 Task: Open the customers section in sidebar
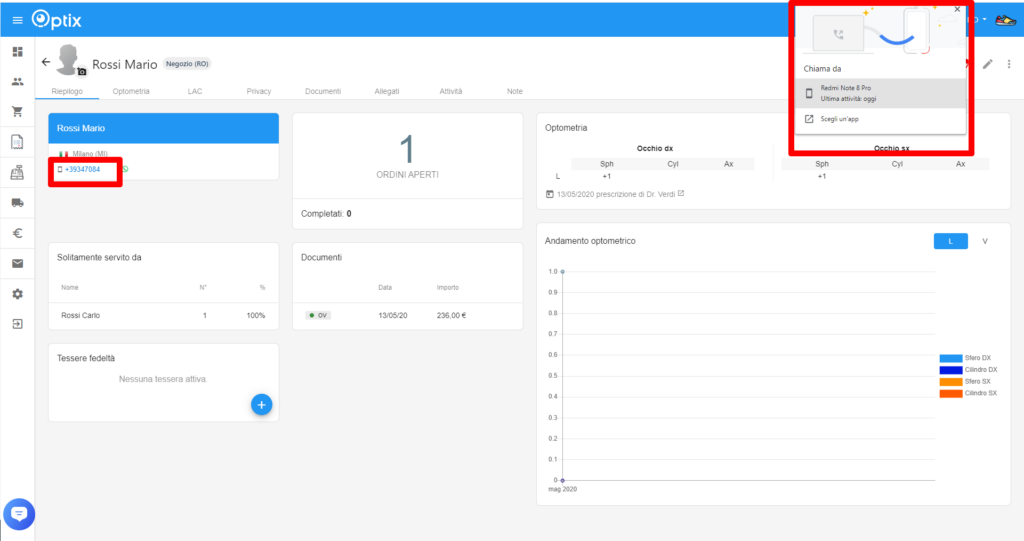(17, 82)
